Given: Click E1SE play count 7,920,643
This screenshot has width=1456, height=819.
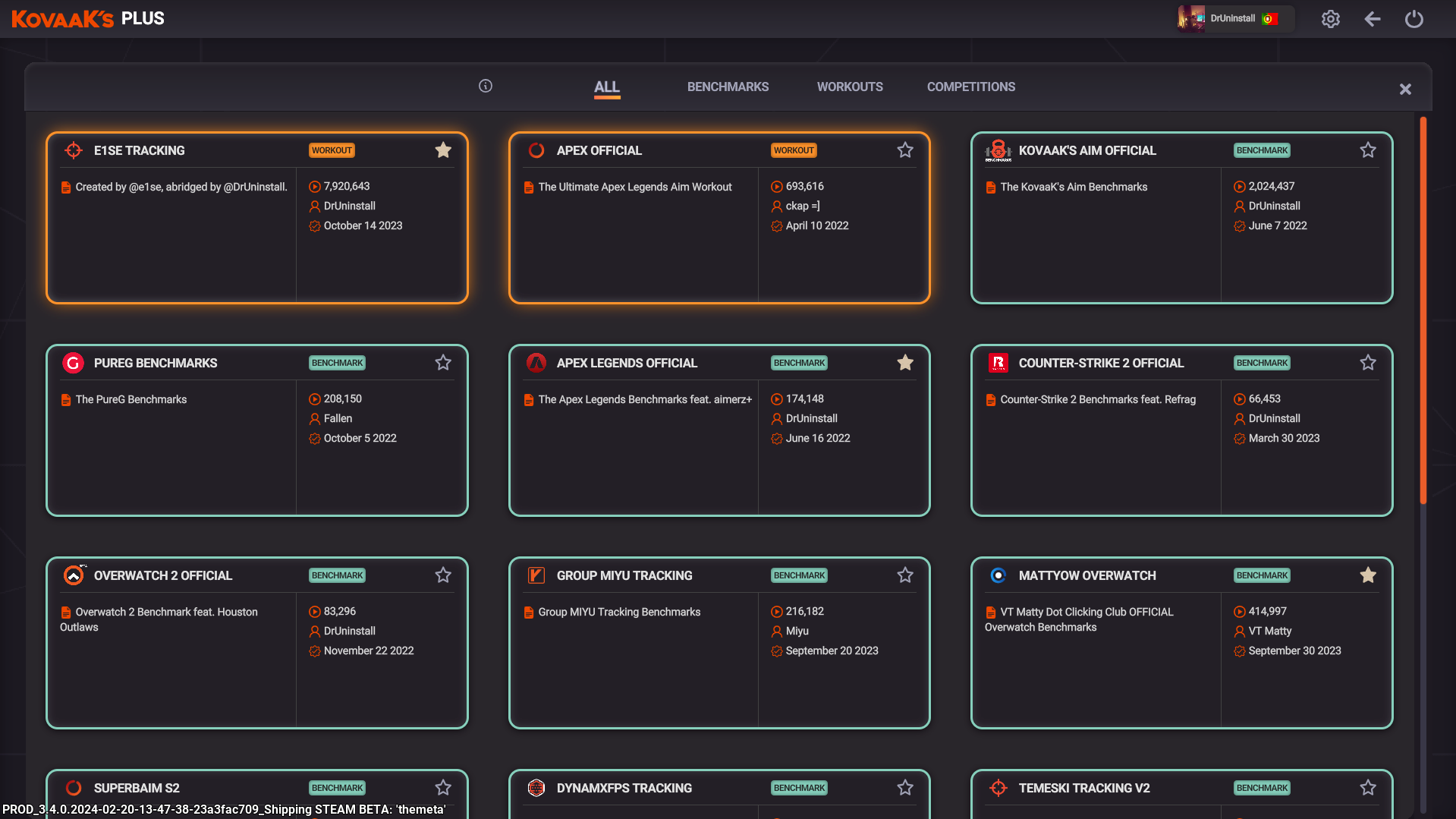Looking at the screenshot, I should tap(347, 186).
